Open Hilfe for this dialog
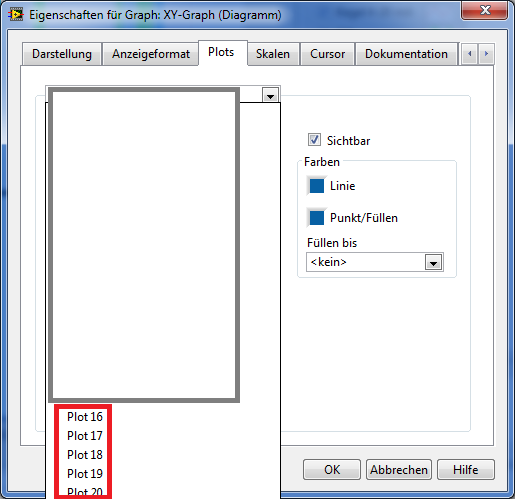515x499 pixels. coord(466,470)
